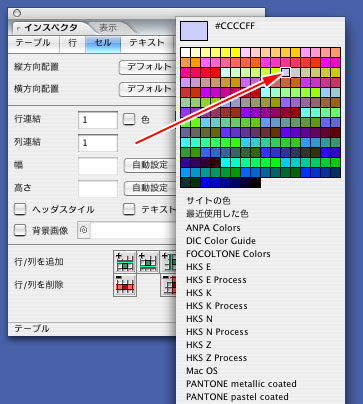Viewport: 363px width, 404px height.
Task: Select the plain HKS K entry
Action: pyautogui.click(x=199, y=293)
